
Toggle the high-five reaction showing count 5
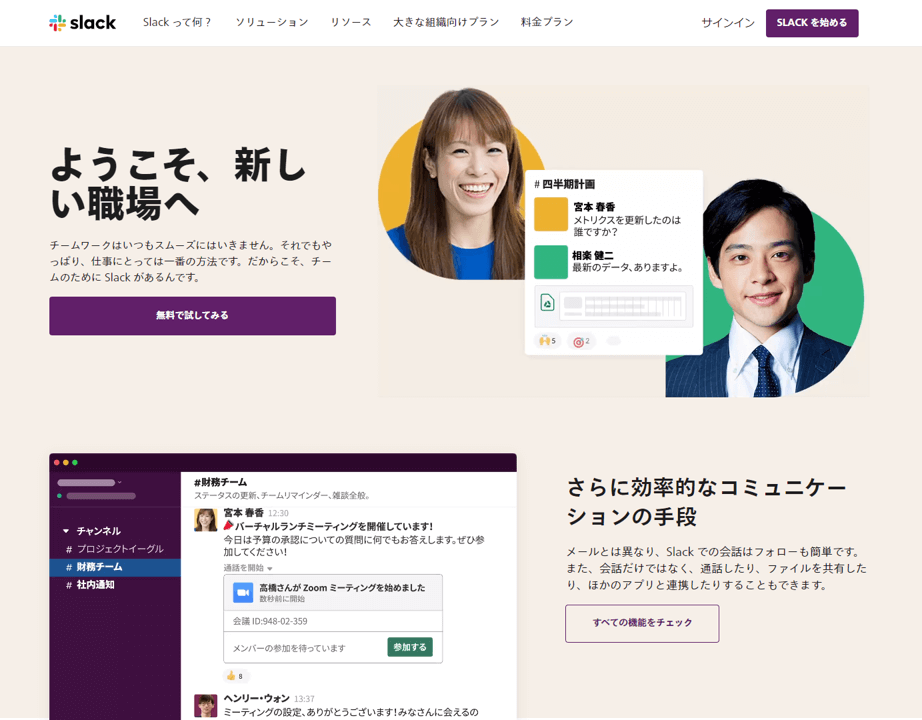(546, 340)
